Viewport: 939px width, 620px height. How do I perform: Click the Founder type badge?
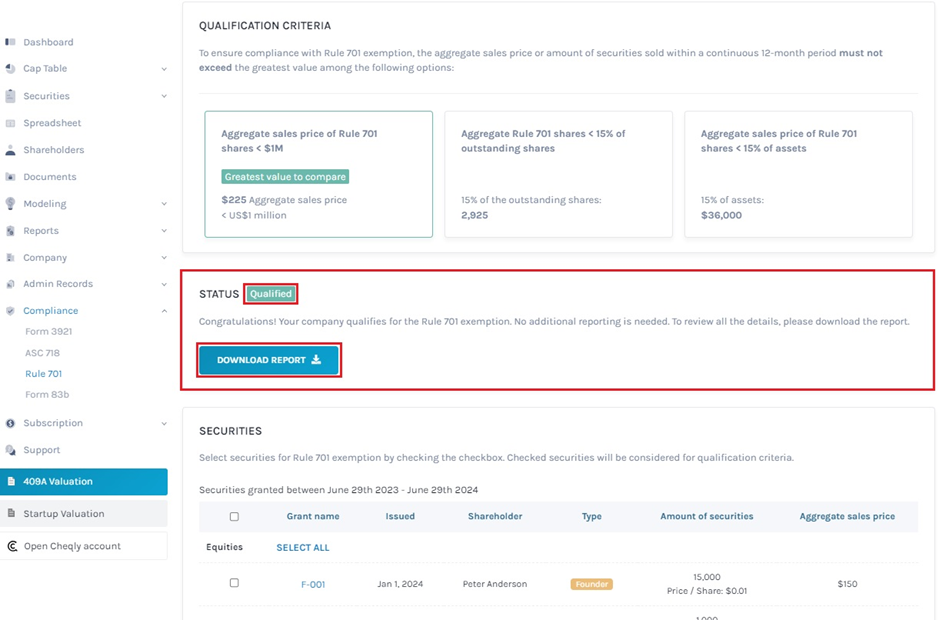(x=592, y=584)
